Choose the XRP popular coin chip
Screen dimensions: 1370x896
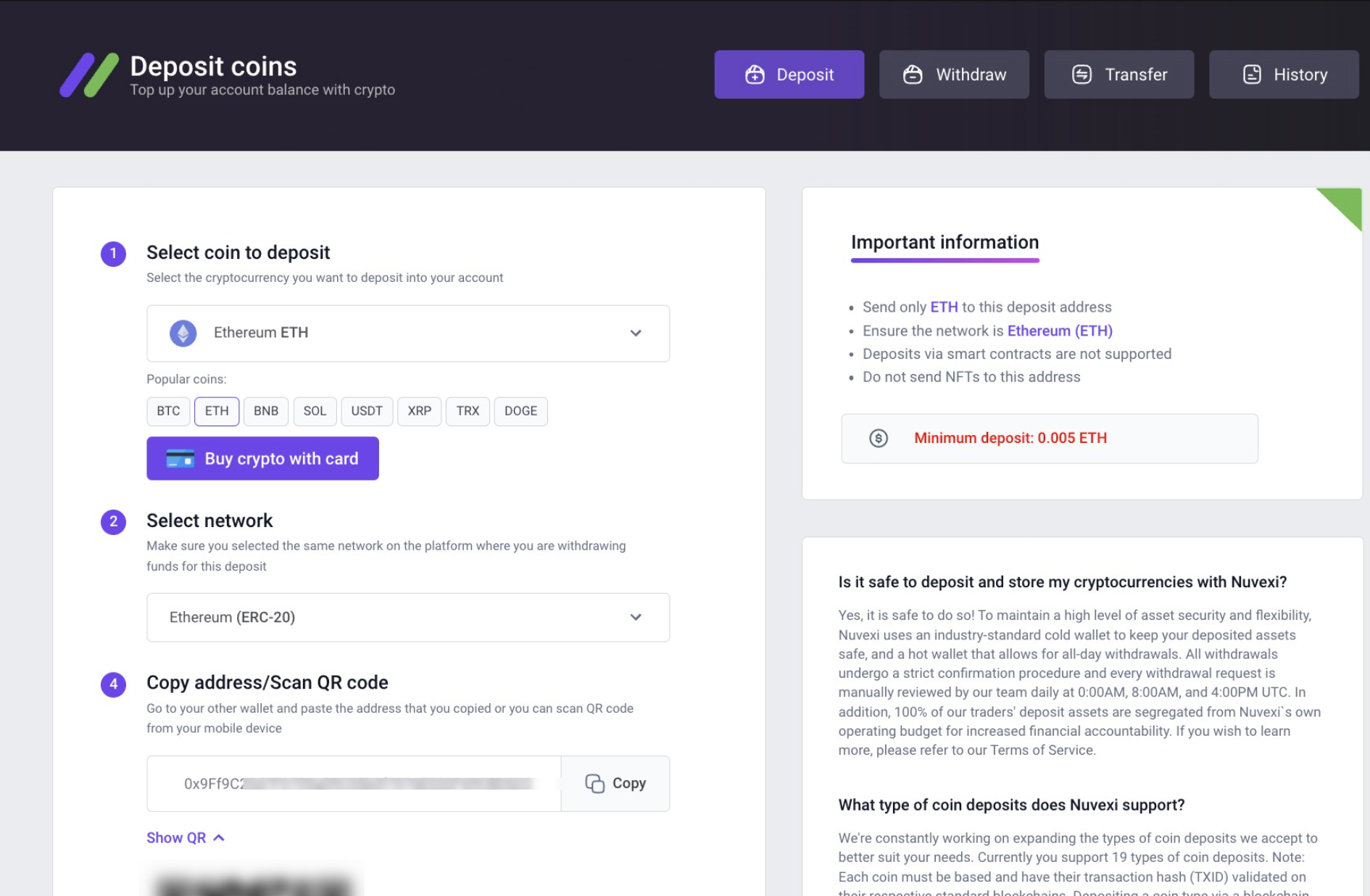[419, 411]
